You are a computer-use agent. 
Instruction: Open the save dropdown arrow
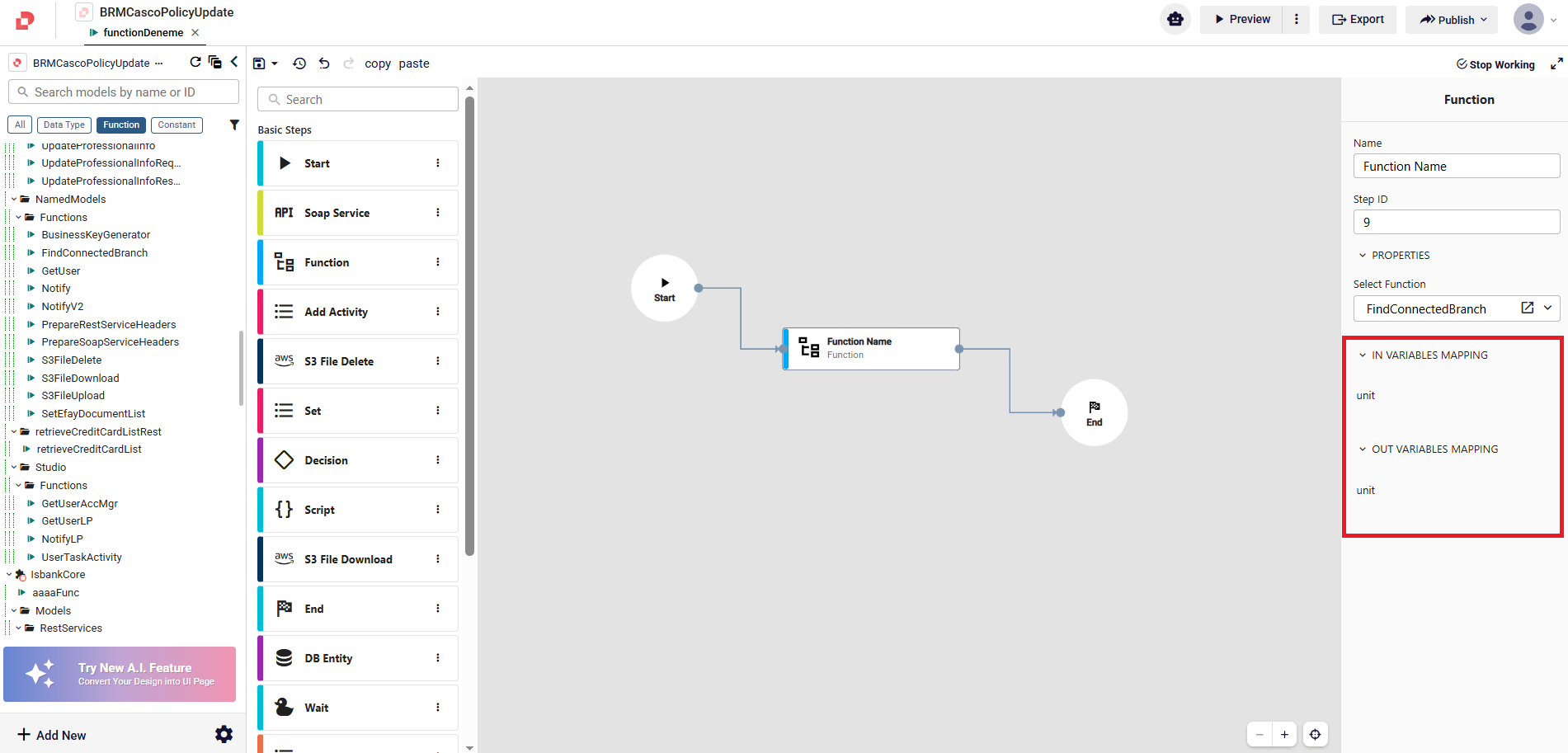pyautogui.click(x=275, y=64)
